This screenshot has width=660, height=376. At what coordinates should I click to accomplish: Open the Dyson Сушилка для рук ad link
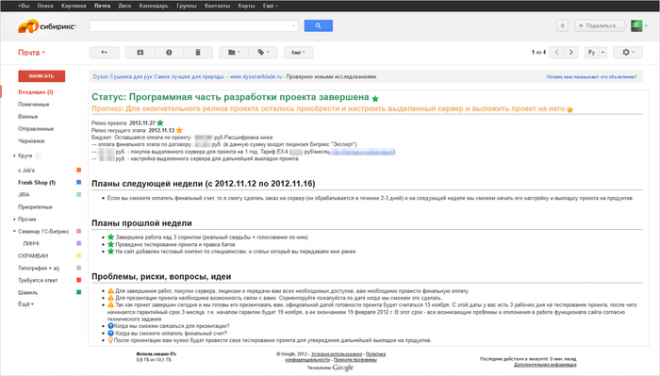pyautogui.click(x=158, y=77)
